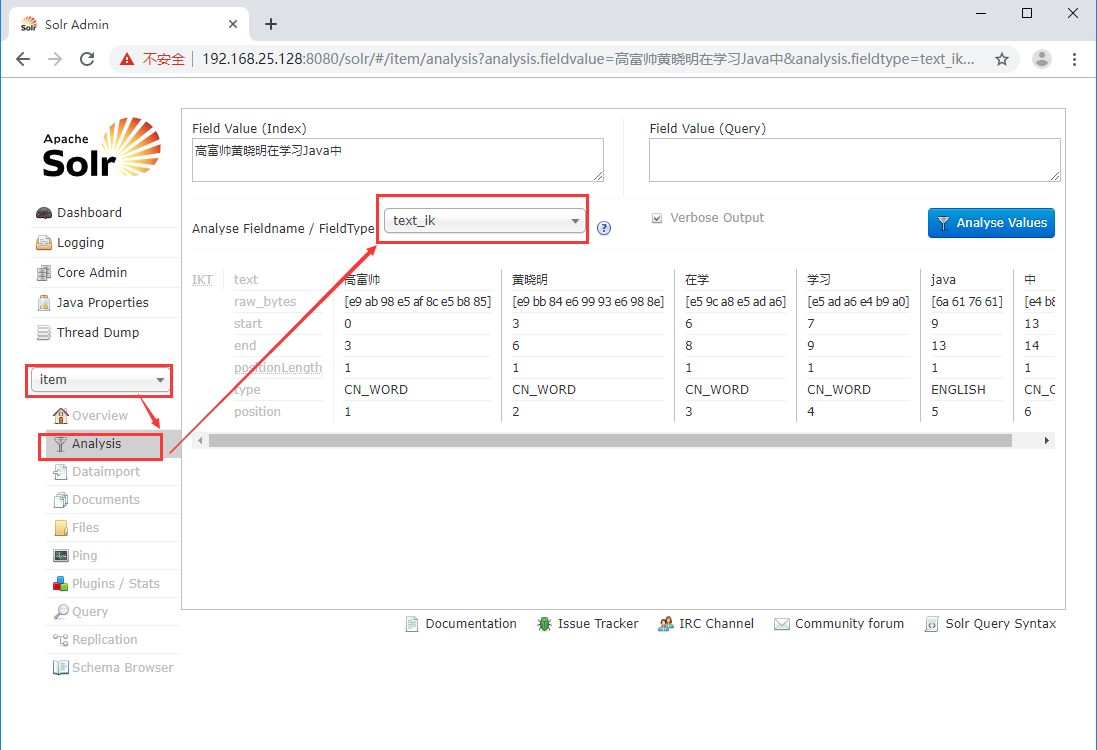
Task: Click the Dashboard gauge icon
Action: (x=43, y=213)
